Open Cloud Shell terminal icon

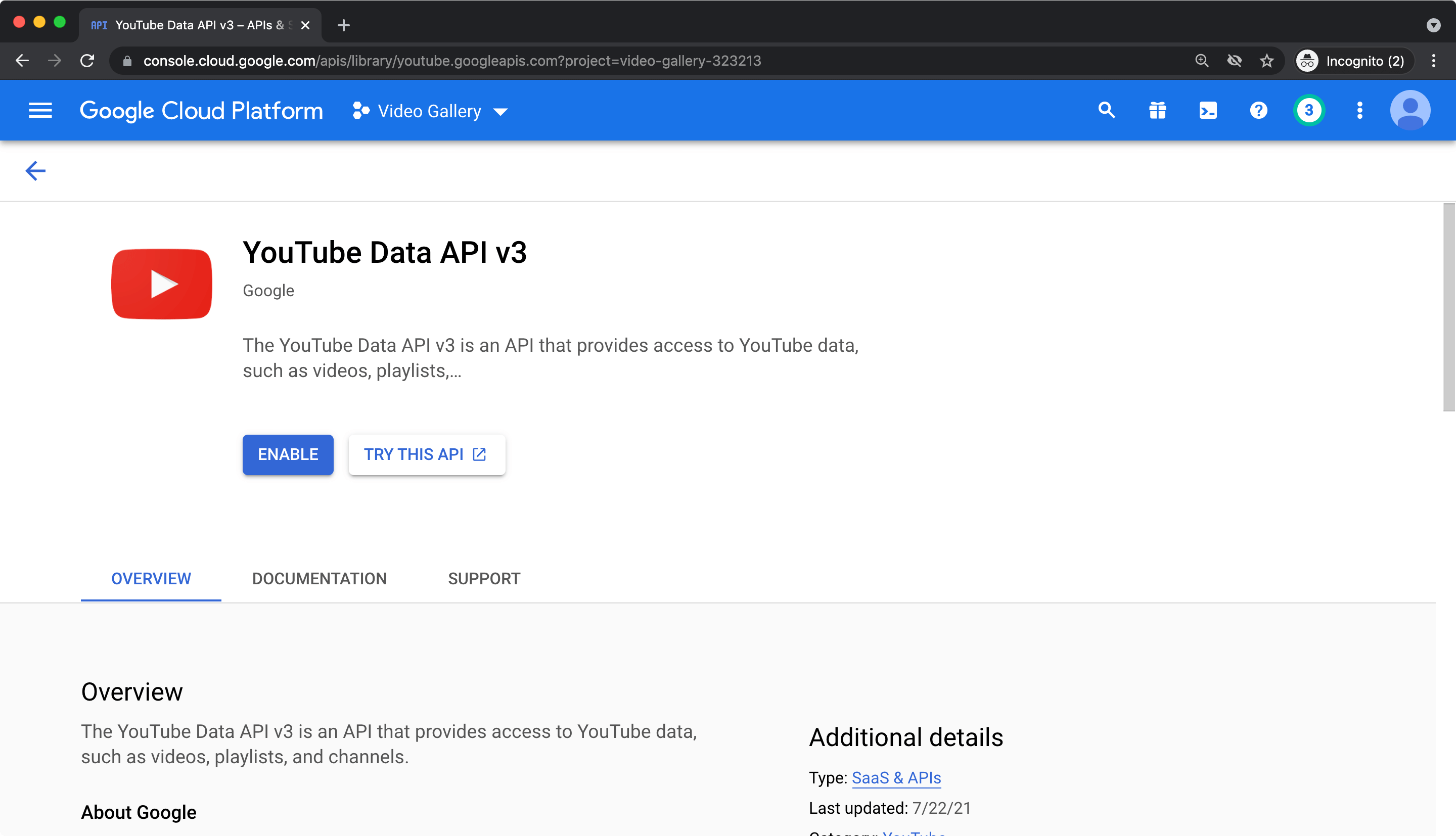click(x=1207, y=111)
